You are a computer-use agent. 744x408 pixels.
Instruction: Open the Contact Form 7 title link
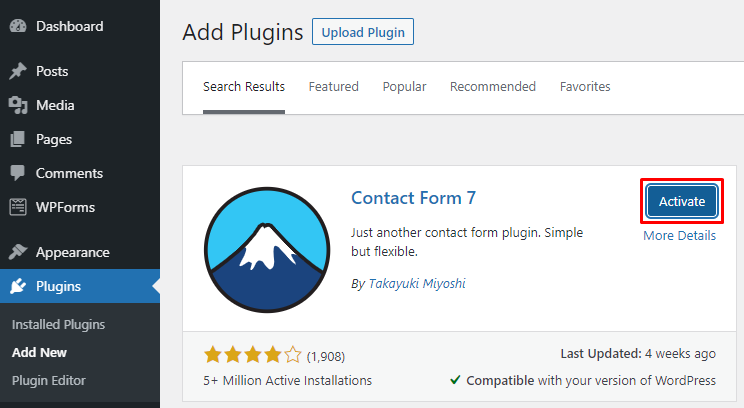411,197
